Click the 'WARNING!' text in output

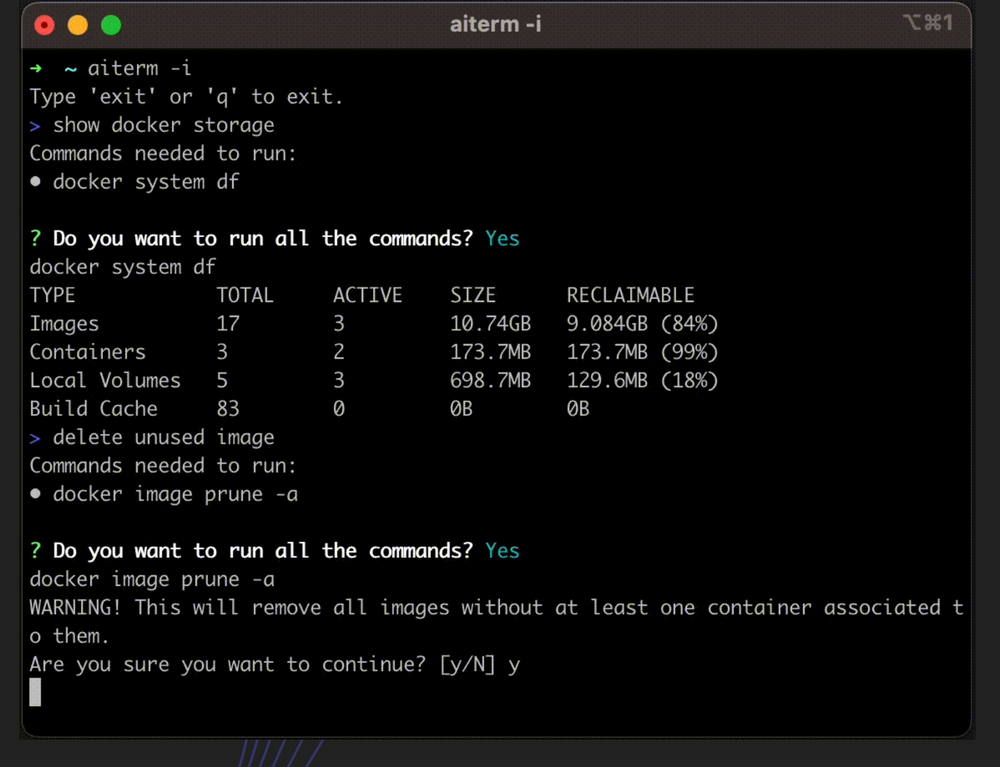click(75, 608)
